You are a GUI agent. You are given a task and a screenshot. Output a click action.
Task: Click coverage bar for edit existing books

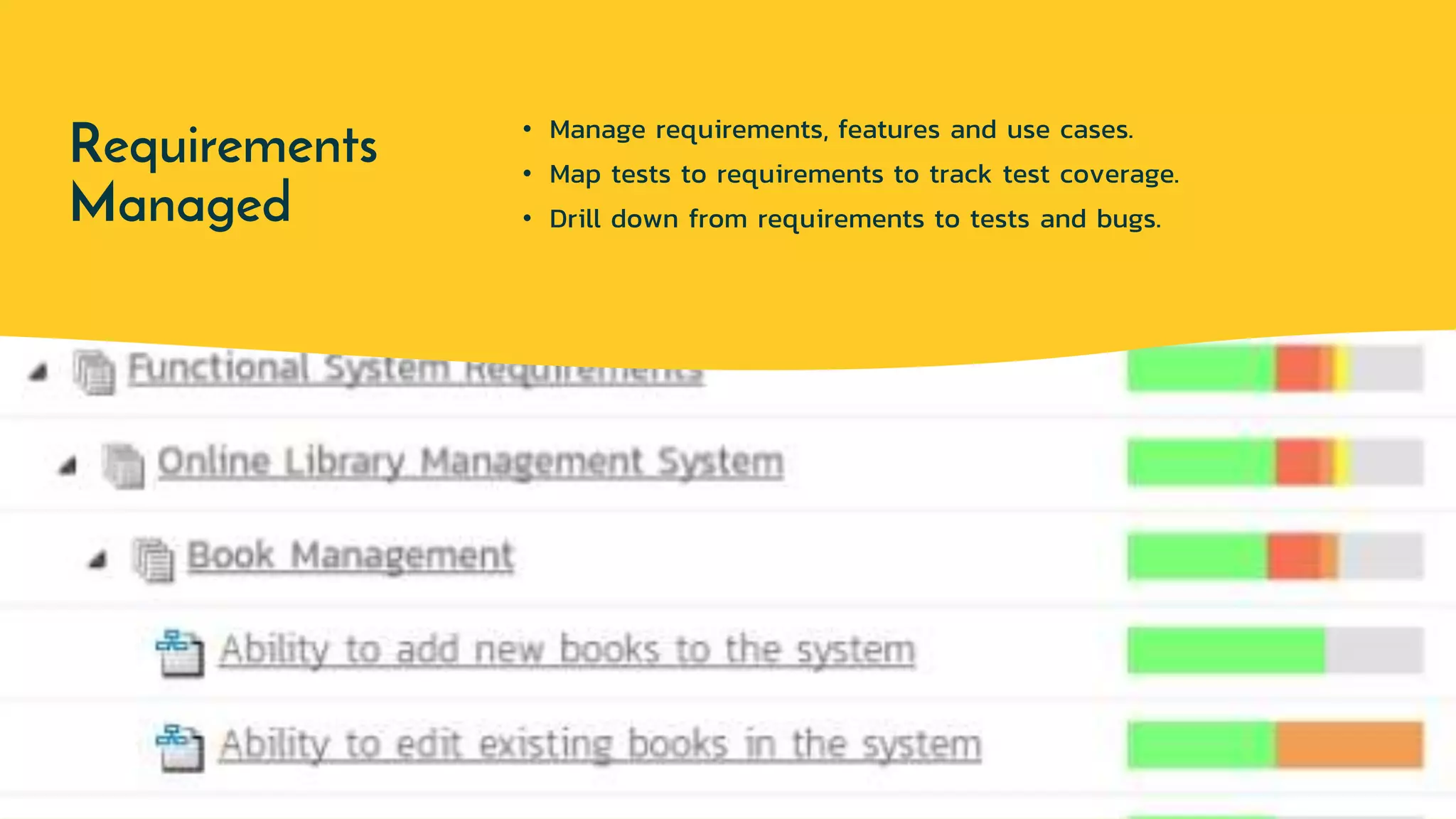click(1275, 745)
